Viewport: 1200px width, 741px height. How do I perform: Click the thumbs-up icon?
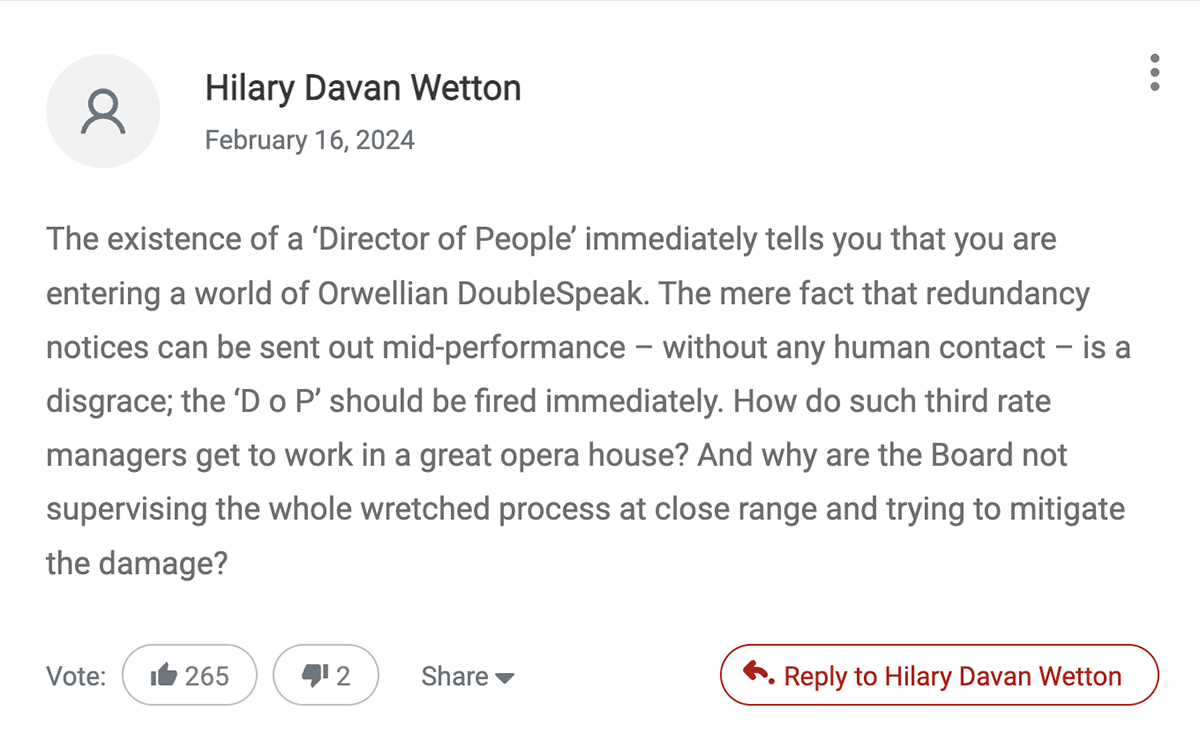[x=163, y=677]
